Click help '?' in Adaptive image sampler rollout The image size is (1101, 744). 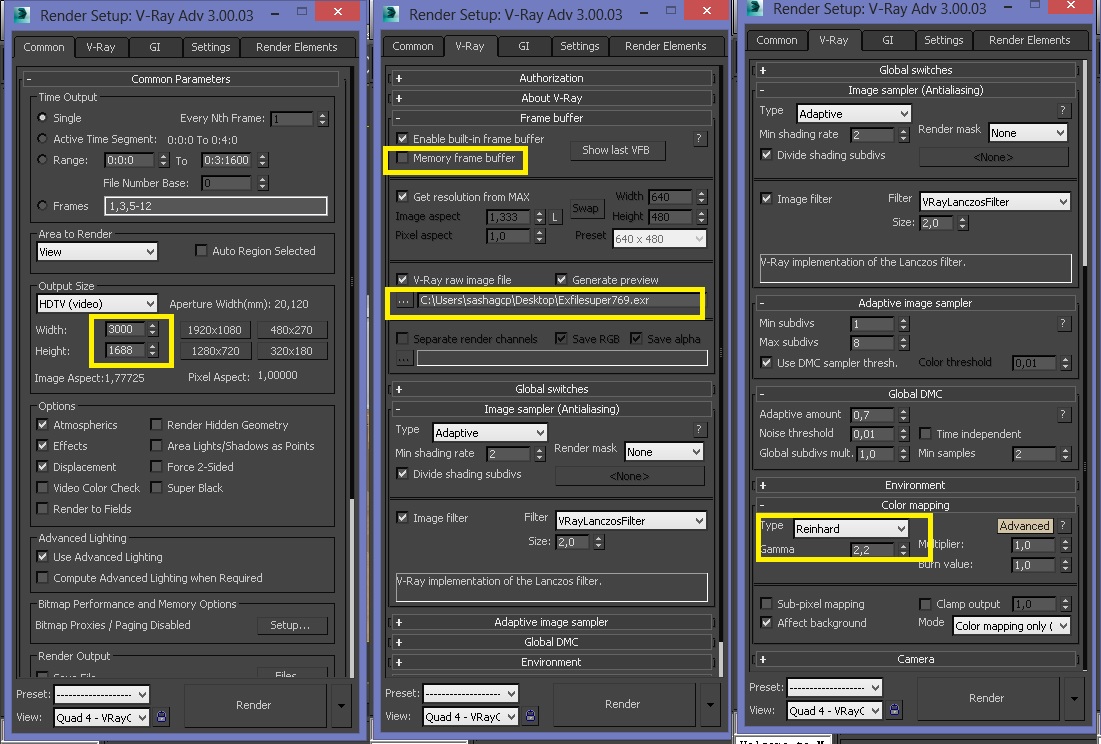point(1062,323)
